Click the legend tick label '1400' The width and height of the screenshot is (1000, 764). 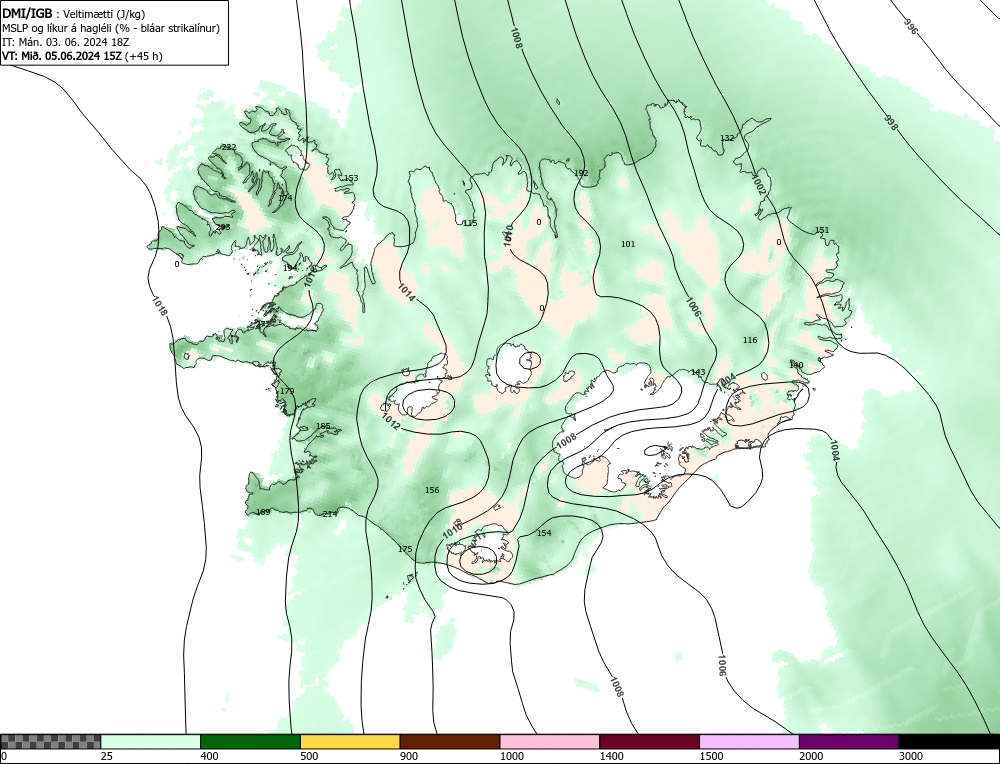(611, 756)
